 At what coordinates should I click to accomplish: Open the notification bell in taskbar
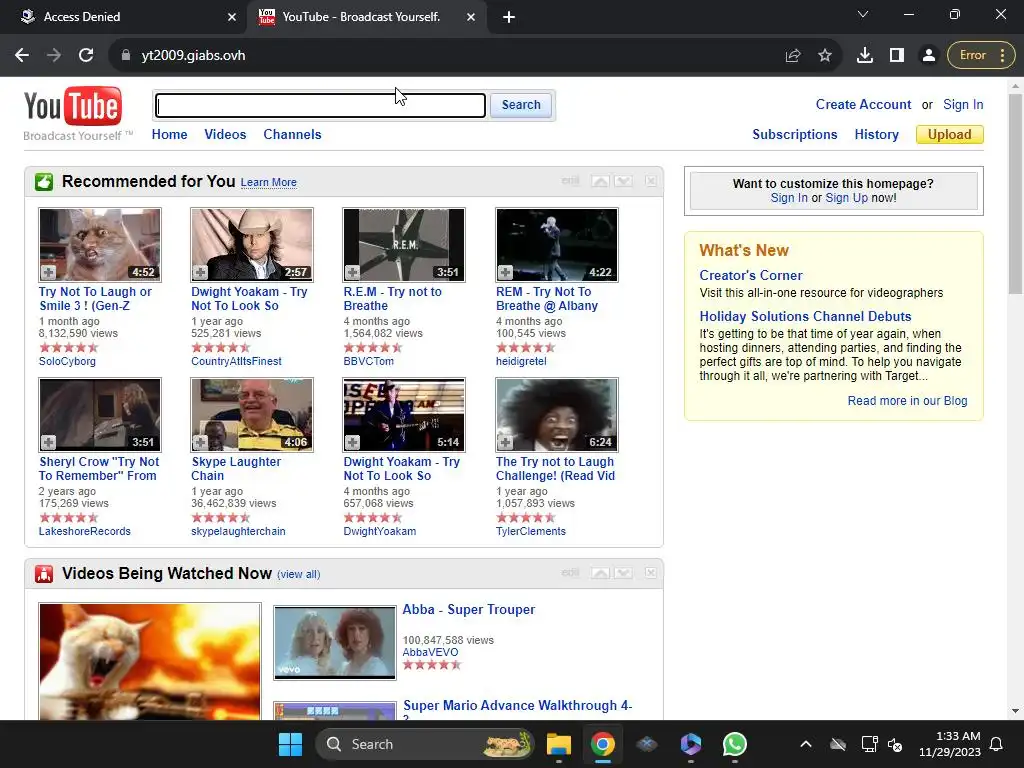click(997, 744)
